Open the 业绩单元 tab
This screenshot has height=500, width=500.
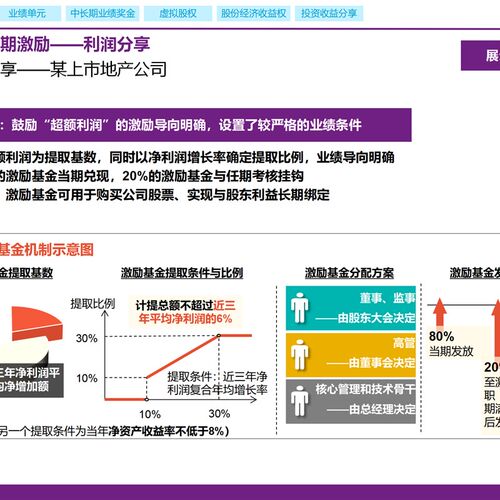coord(30,14)
